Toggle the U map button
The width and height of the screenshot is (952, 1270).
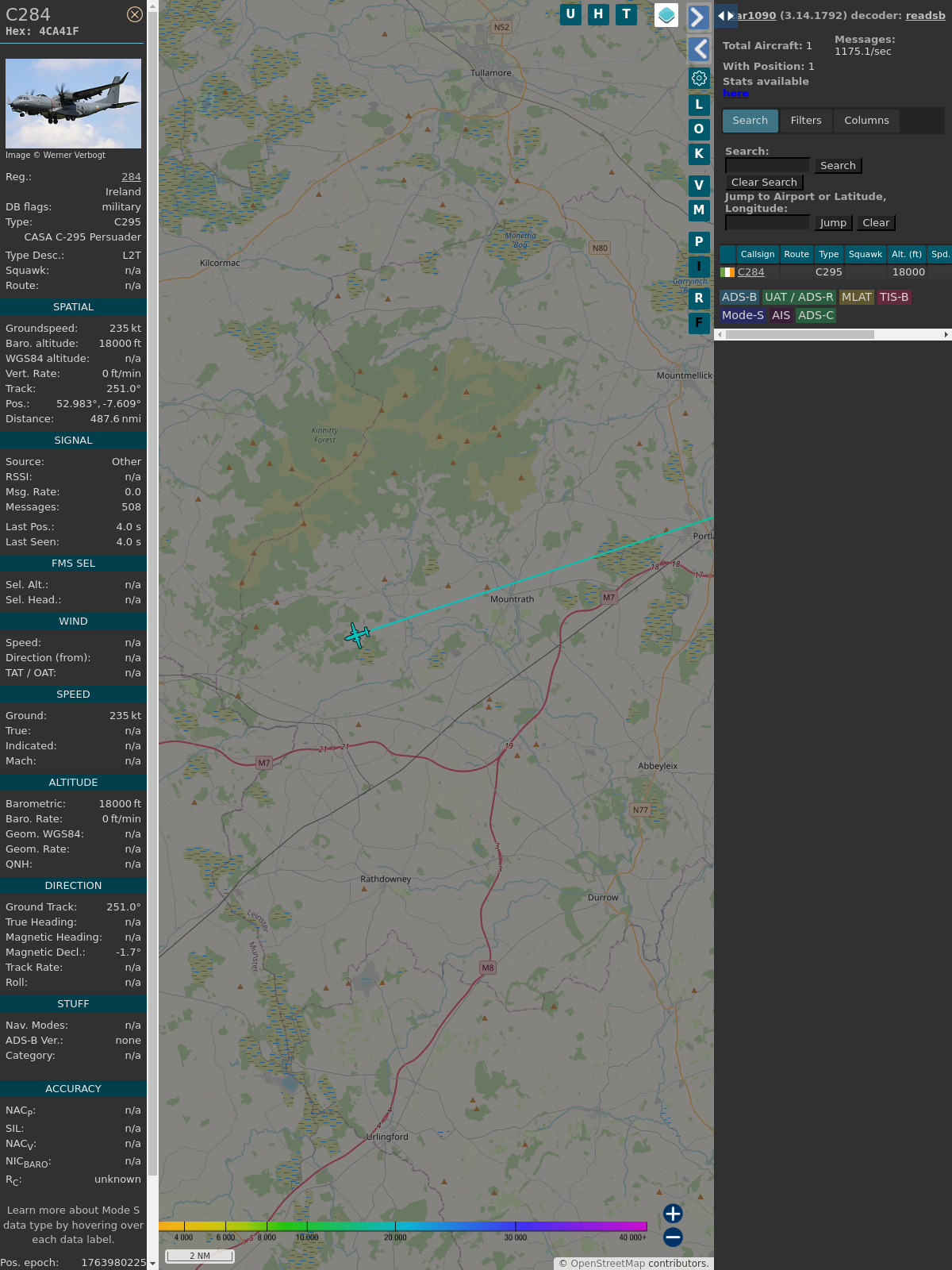pos(570,14)
